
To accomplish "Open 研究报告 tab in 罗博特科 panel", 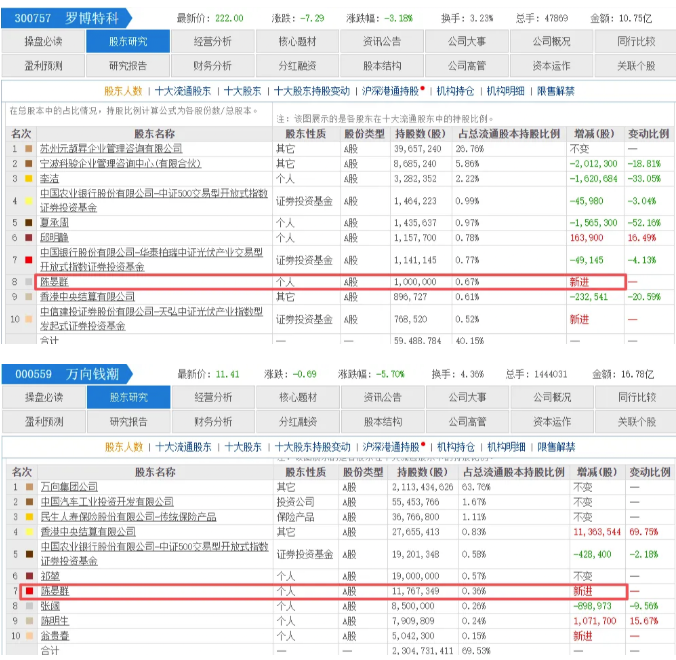I will 128,66.
